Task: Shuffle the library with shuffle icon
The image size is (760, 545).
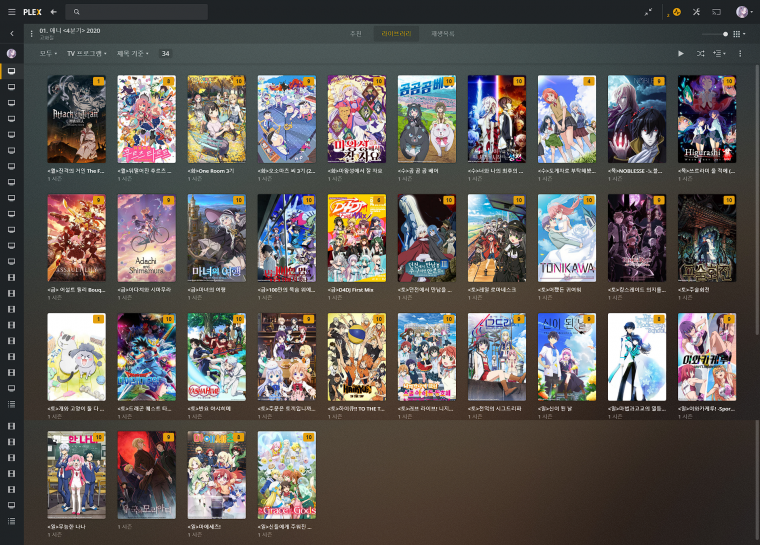Action: (x=700, y=53)
